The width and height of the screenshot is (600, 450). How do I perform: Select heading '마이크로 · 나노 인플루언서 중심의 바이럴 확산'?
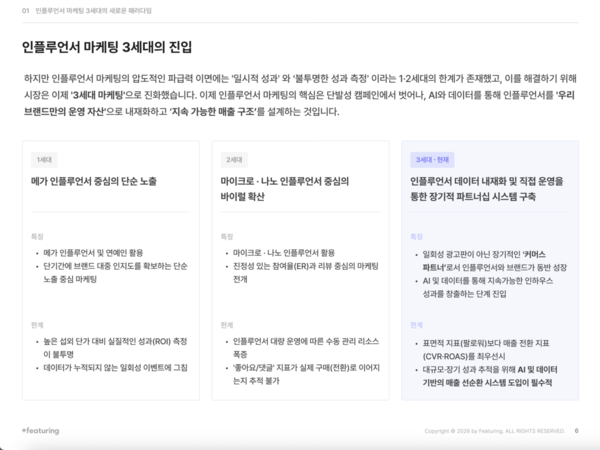(x=285, y=189)
